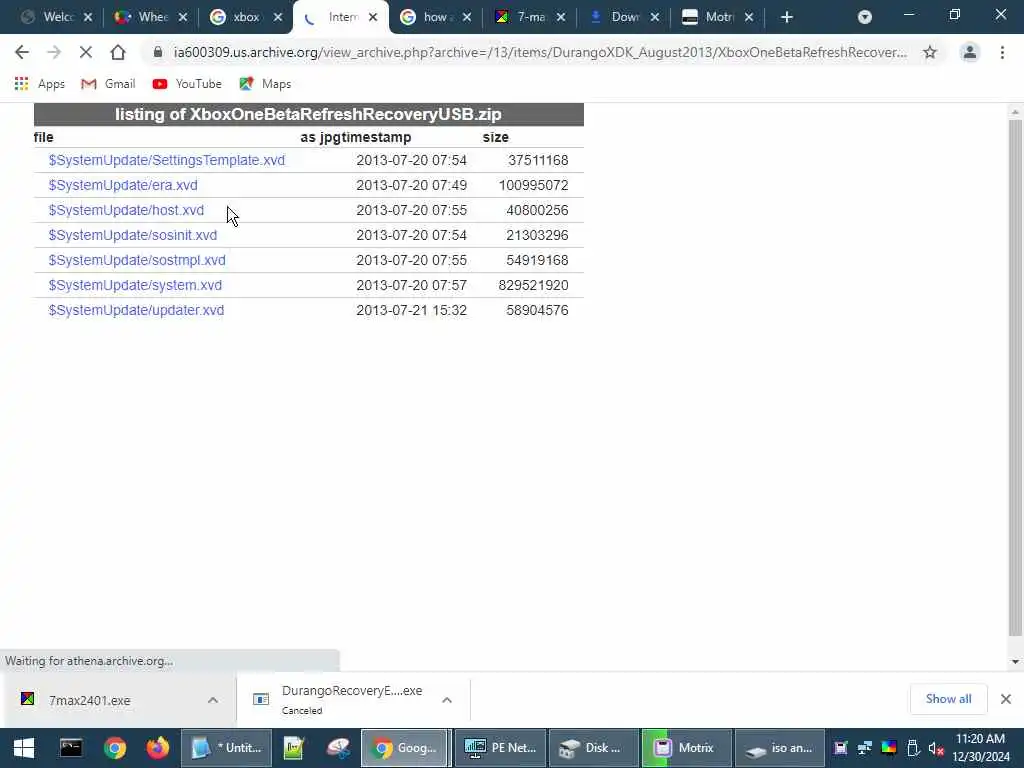
Task: Switch to the Disk taskbar window
Action: click(x=594, y=748)
